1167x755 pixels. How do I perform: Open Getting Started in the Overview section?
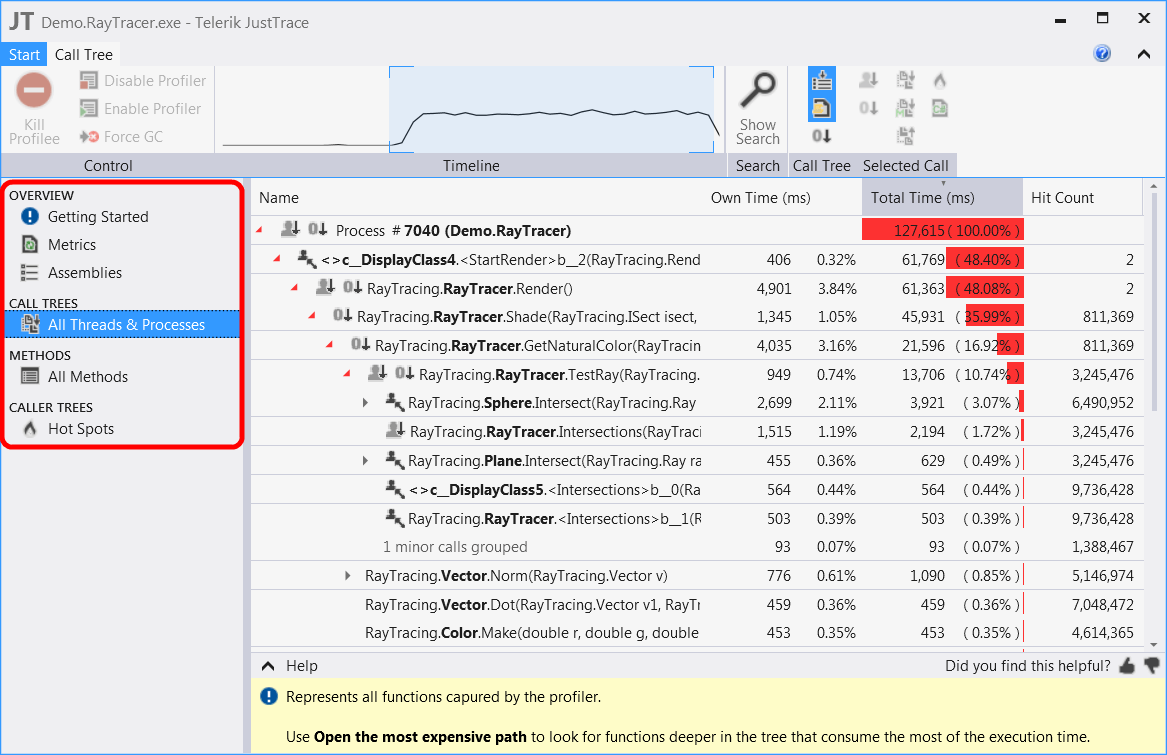coord(97,217)
